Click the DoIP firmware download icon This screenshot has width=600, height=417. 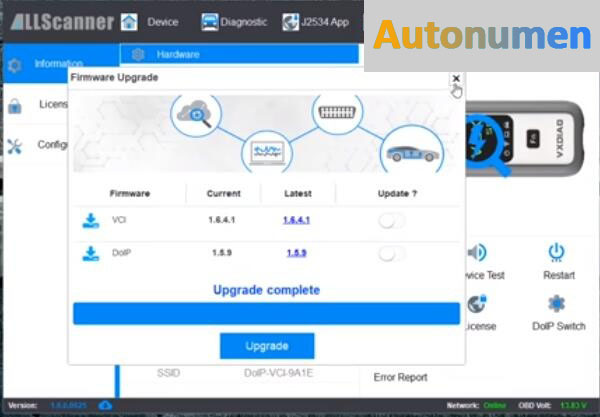click(x=91, y=254)
